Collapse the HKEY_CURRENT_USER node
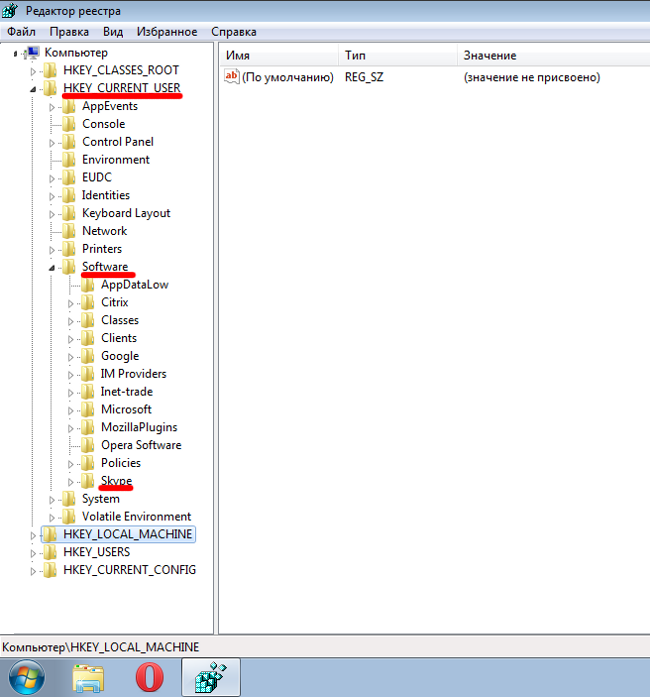 [33, 89]
